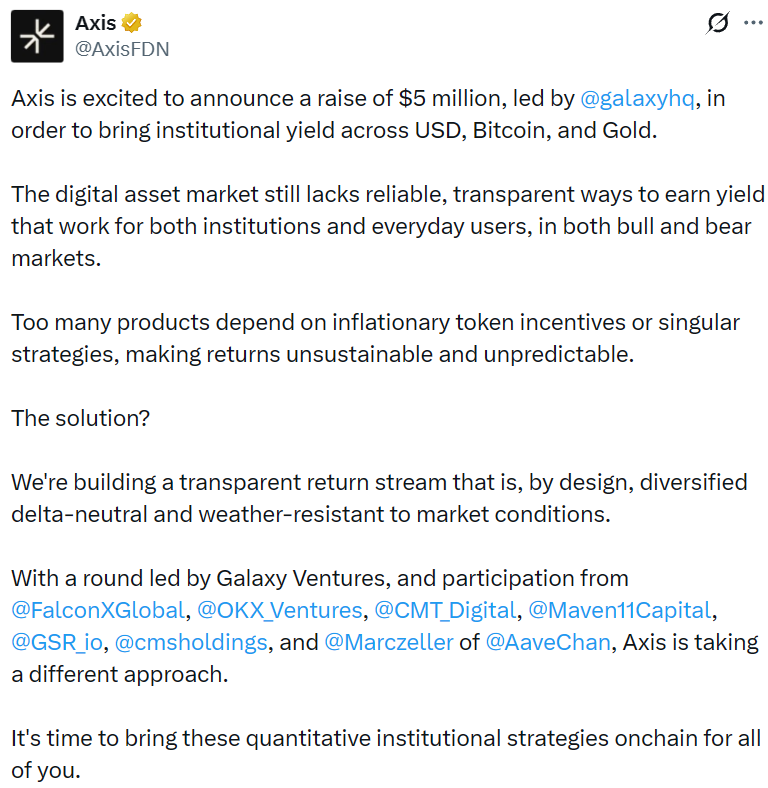Click the gold verified badge next to Axis
768x788 pixels.
132,23
